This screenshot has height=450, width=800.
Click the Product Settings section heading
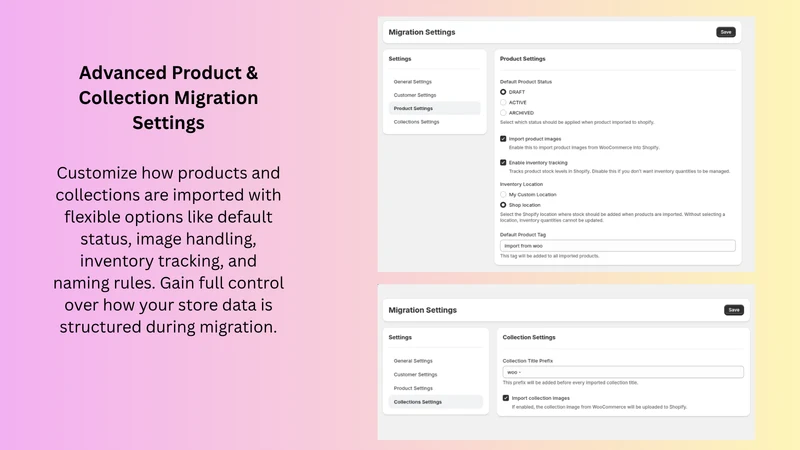[522, 59]
